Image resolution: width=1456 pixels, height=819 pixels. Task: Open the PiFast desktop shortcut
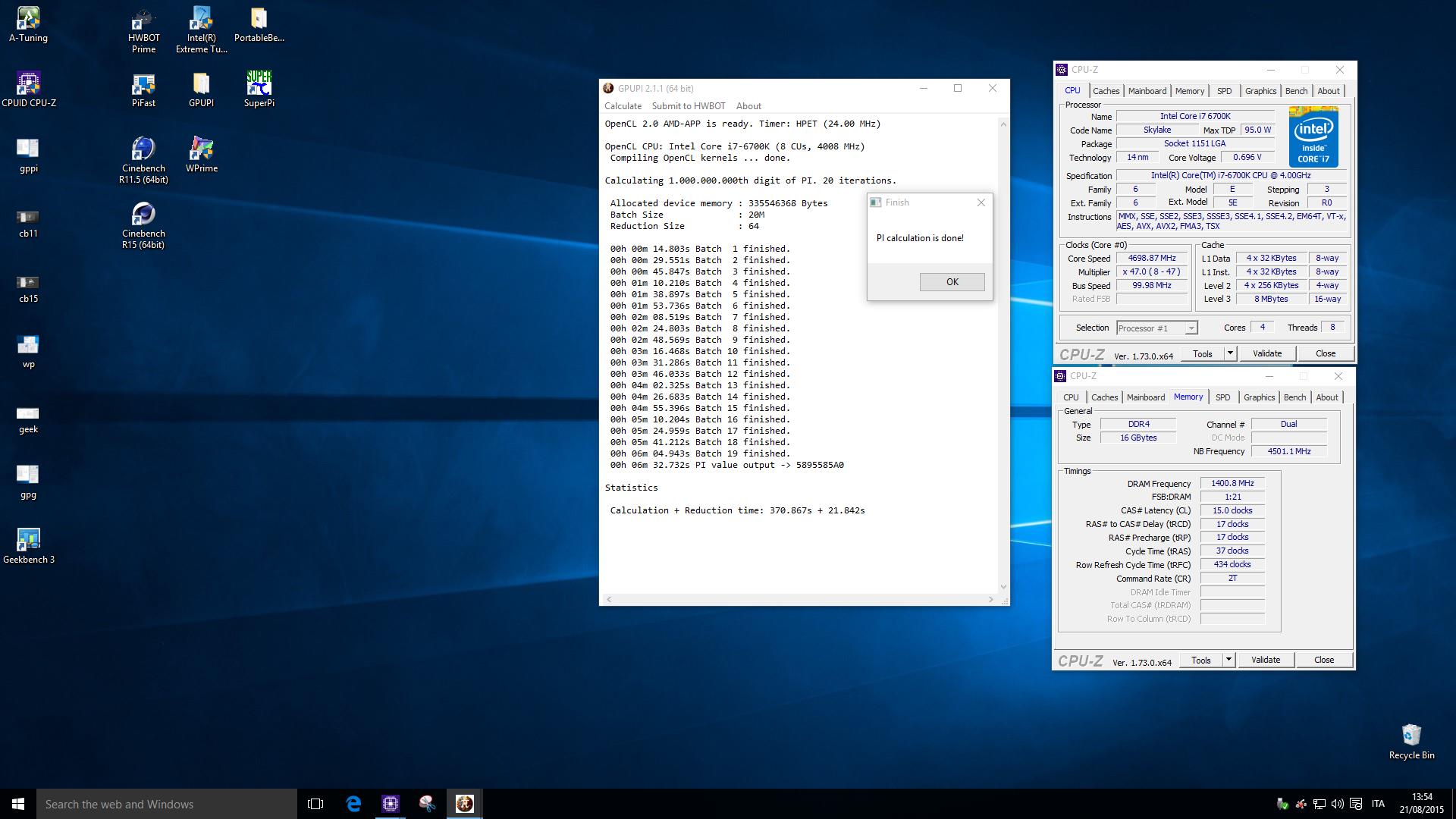pos(143,89)
